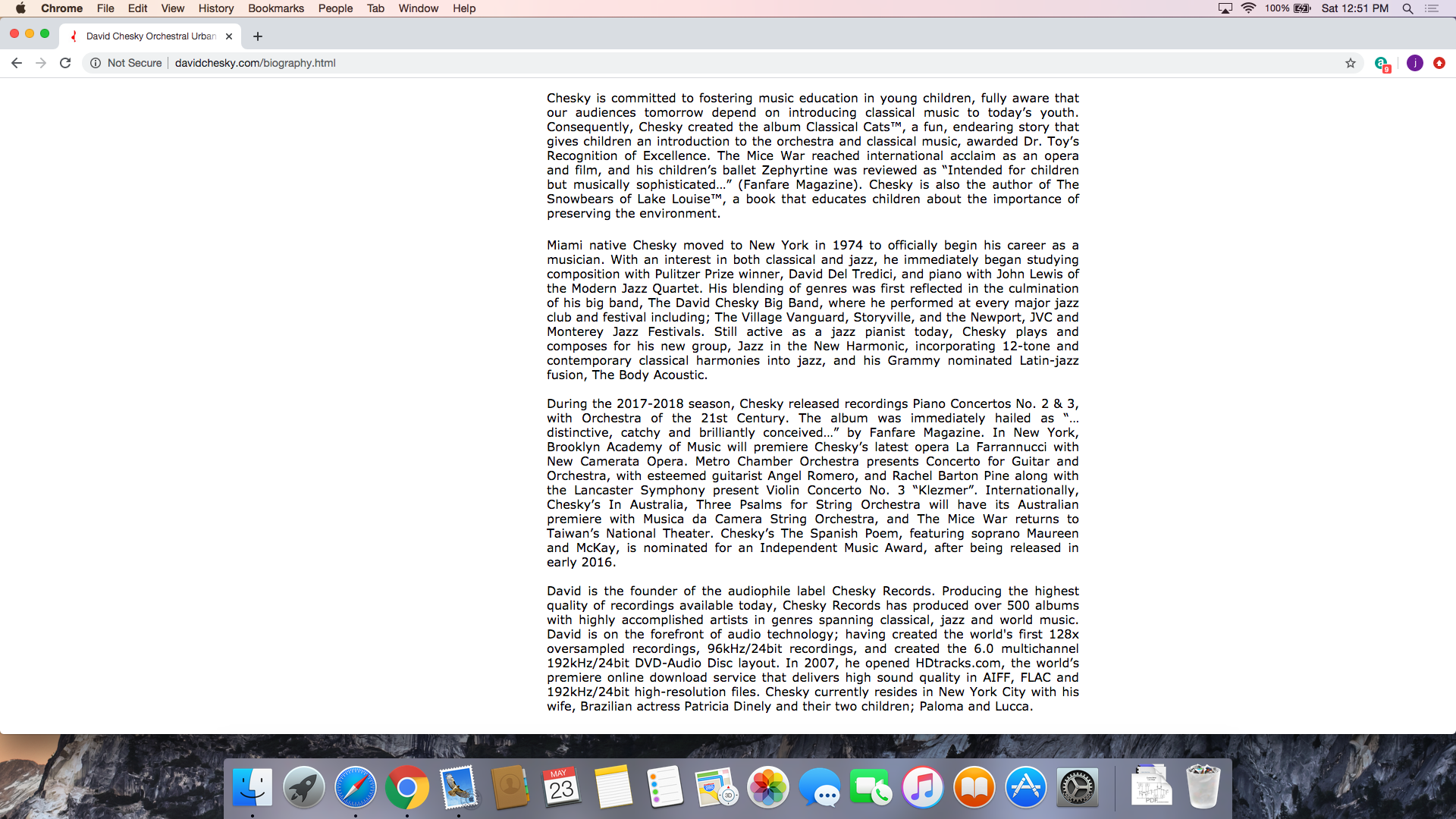The image size is (1456, 819).
Task: Open the PDF documents stack in Dock
Action: (1151, 786)
